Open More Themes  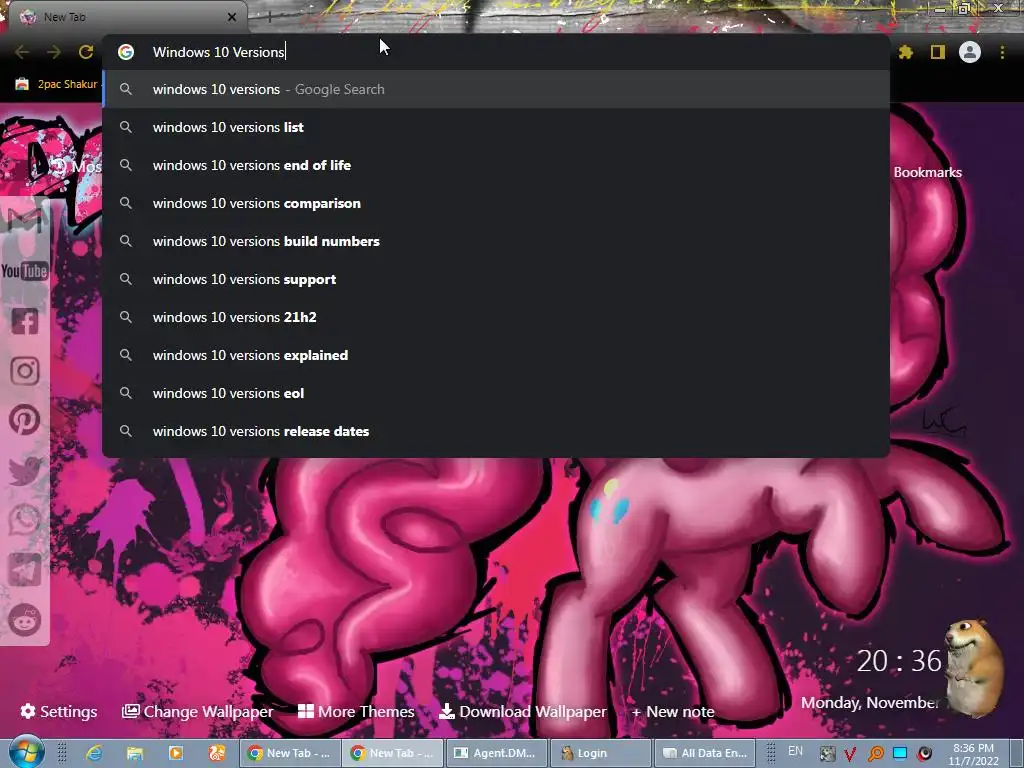point(357,711)
